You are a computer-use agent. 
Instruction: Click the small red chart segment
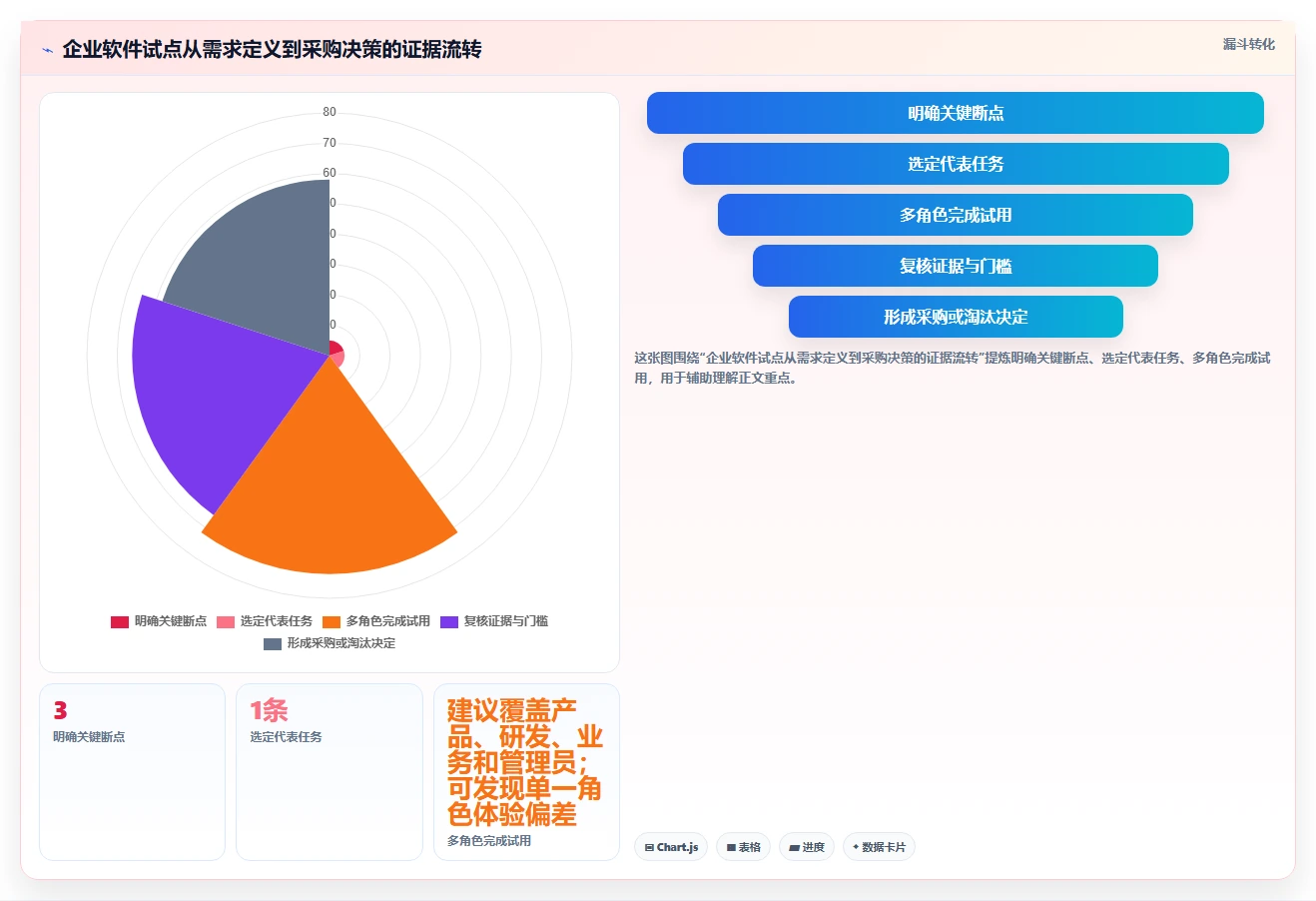pyautogui.click(x=334, y=348)
